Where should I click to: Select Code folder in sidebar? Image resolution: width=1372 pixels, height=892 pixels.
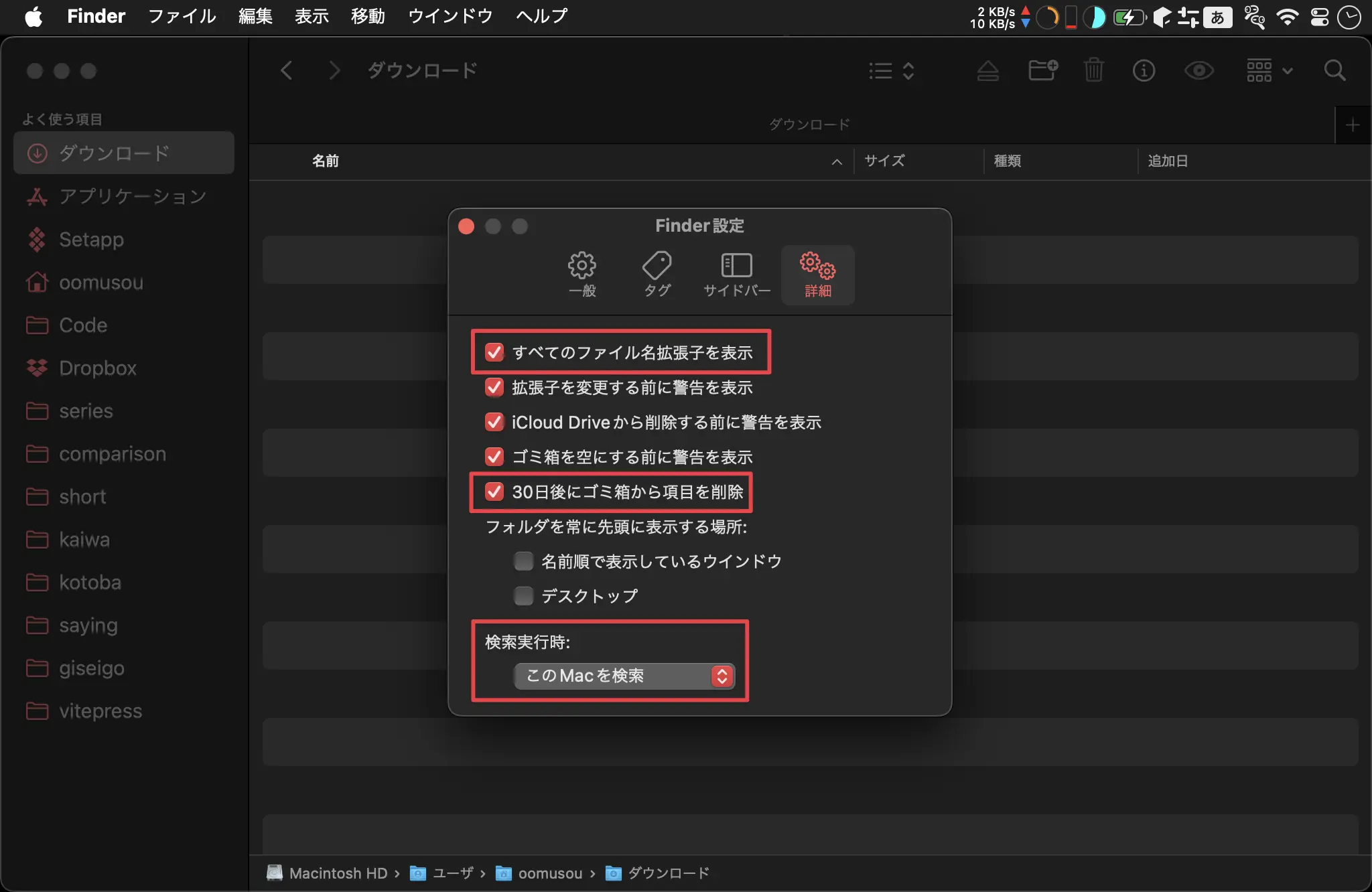124,325
